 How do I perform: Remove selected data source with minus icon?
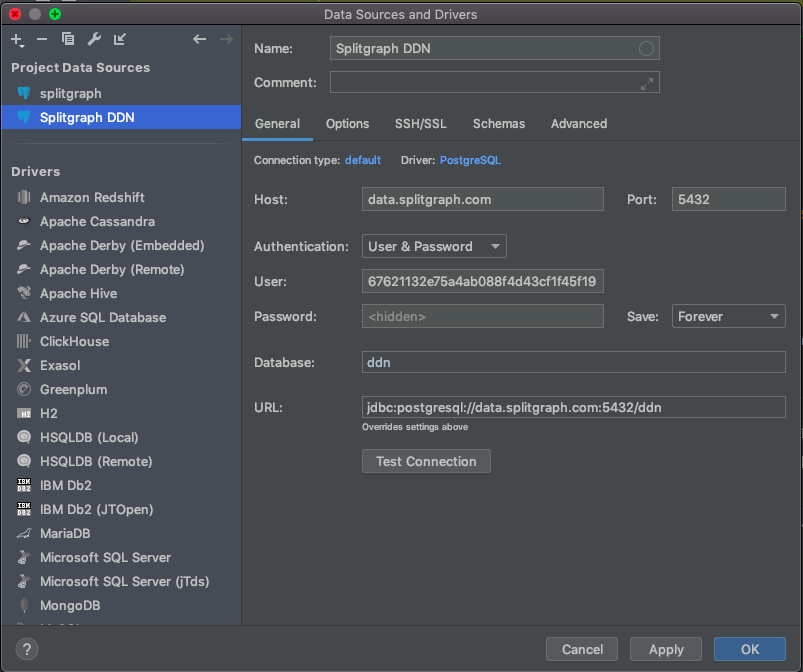click(x=42, y=39)
